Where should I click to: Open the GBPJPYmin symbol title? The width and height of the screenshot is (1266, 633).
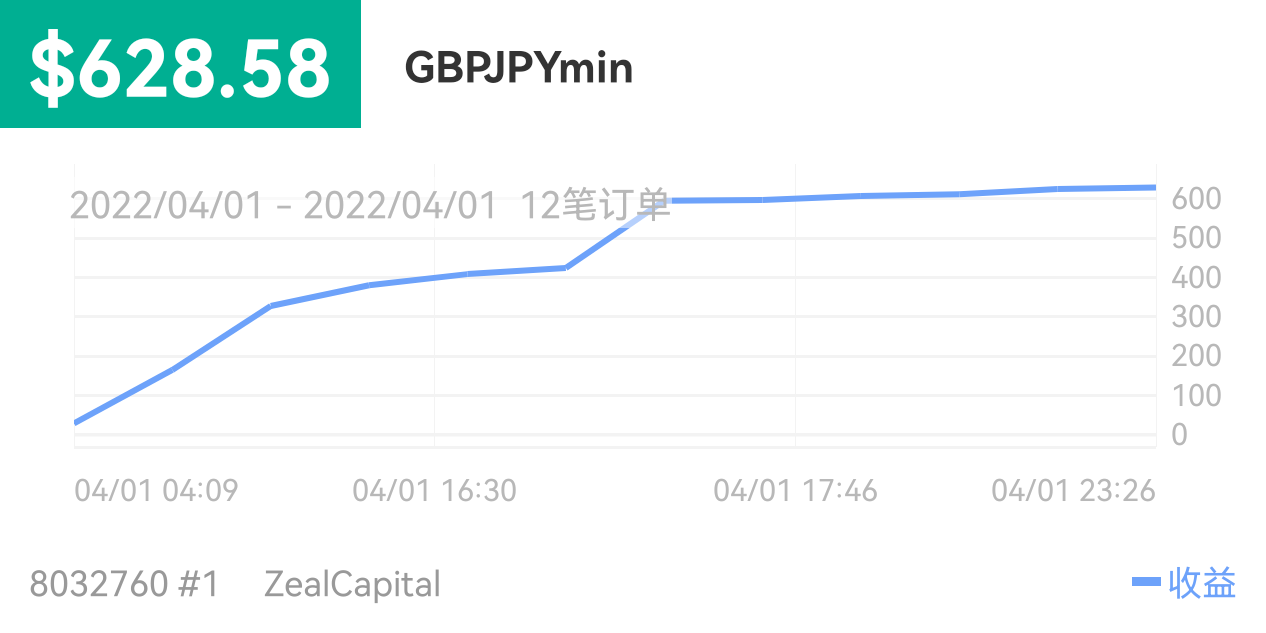click(x=518, y=68)
